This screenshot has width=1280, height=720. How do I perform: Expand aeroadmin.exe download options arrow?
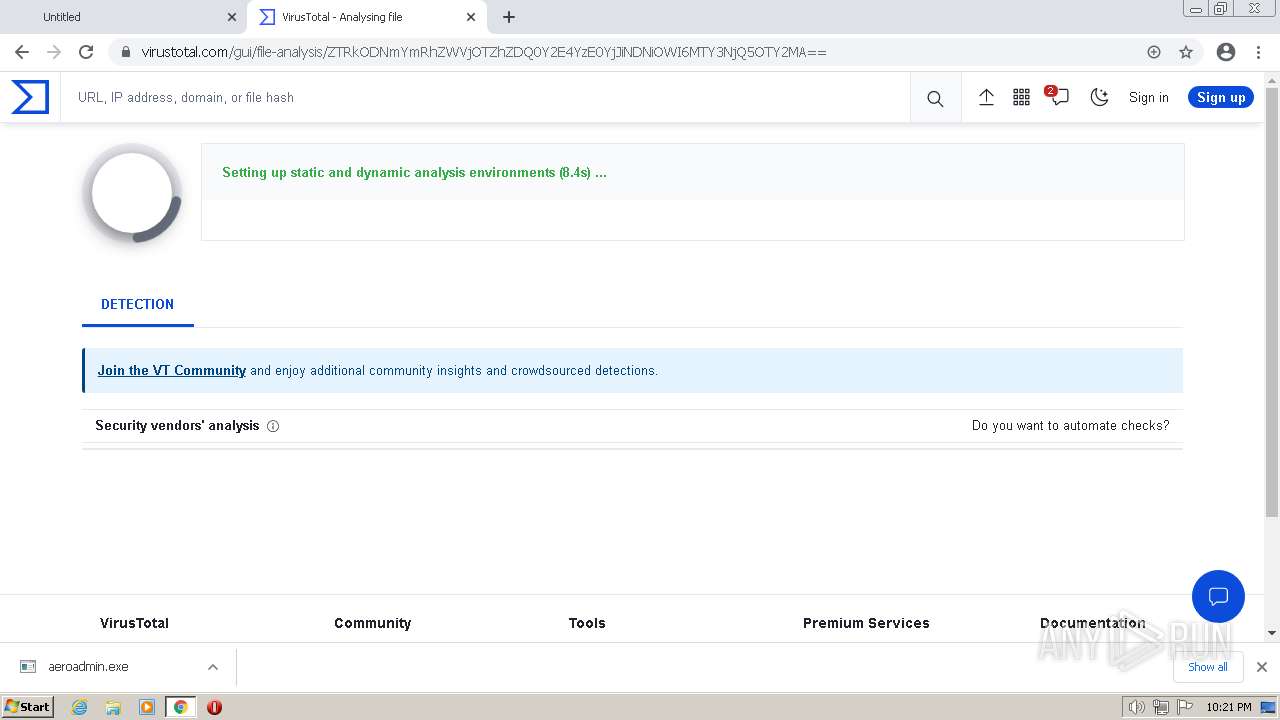[212, 667]
